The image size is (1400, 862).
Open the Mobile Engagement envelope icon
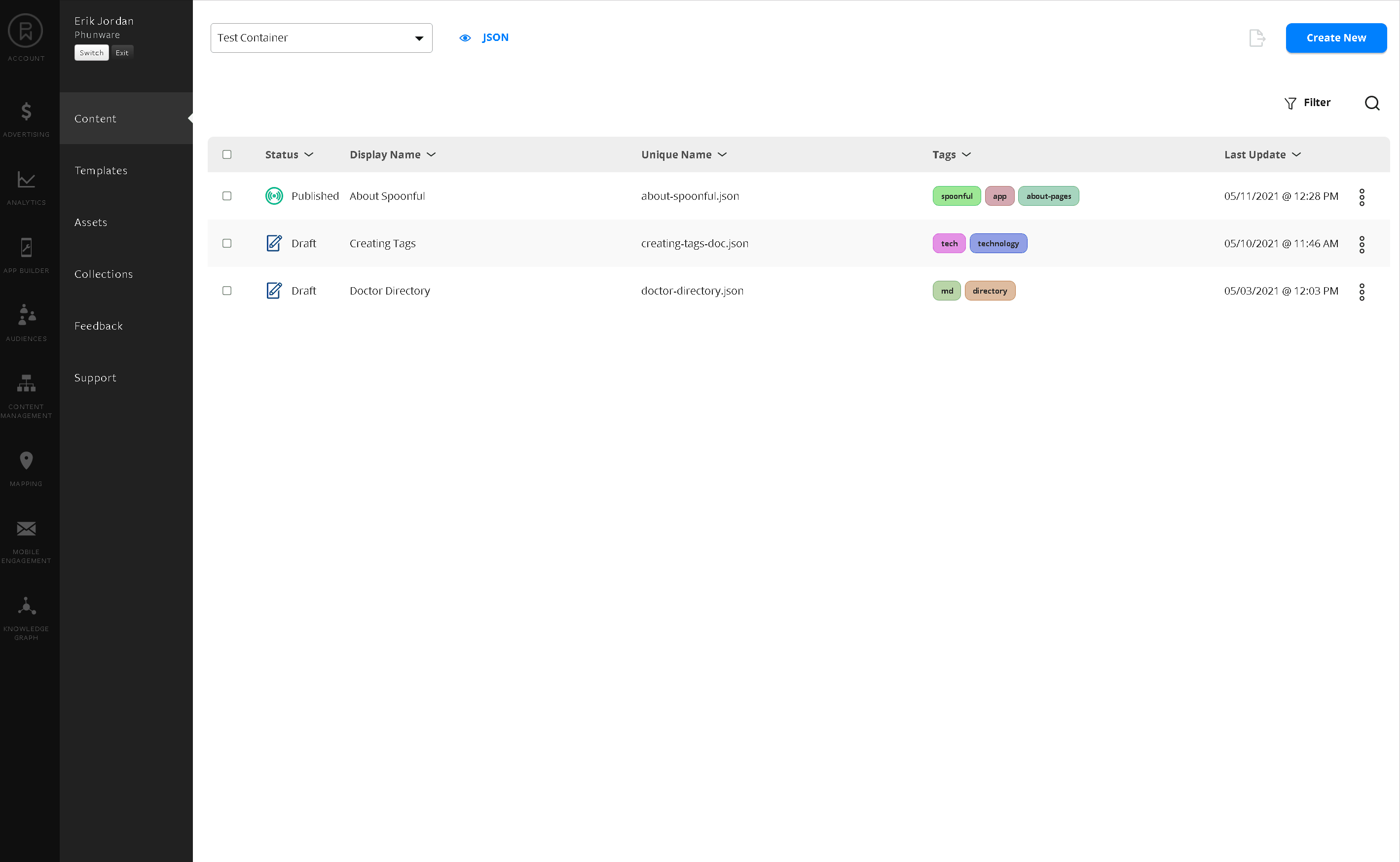tap(26, 528)
